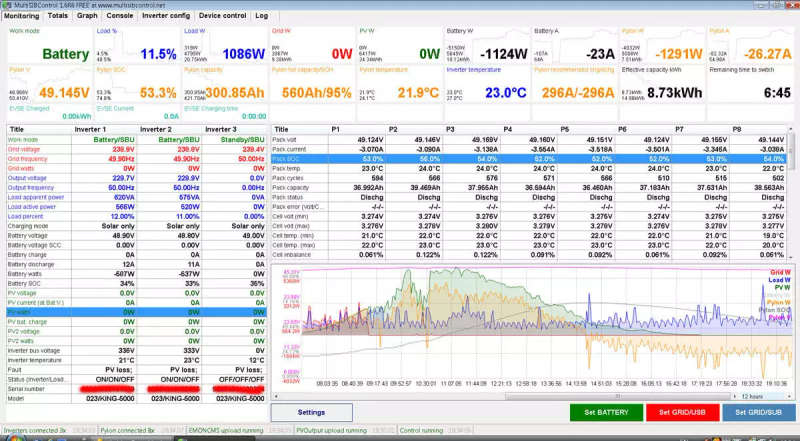Click the Battery W tile showing -1124W

tap(487, 45)
